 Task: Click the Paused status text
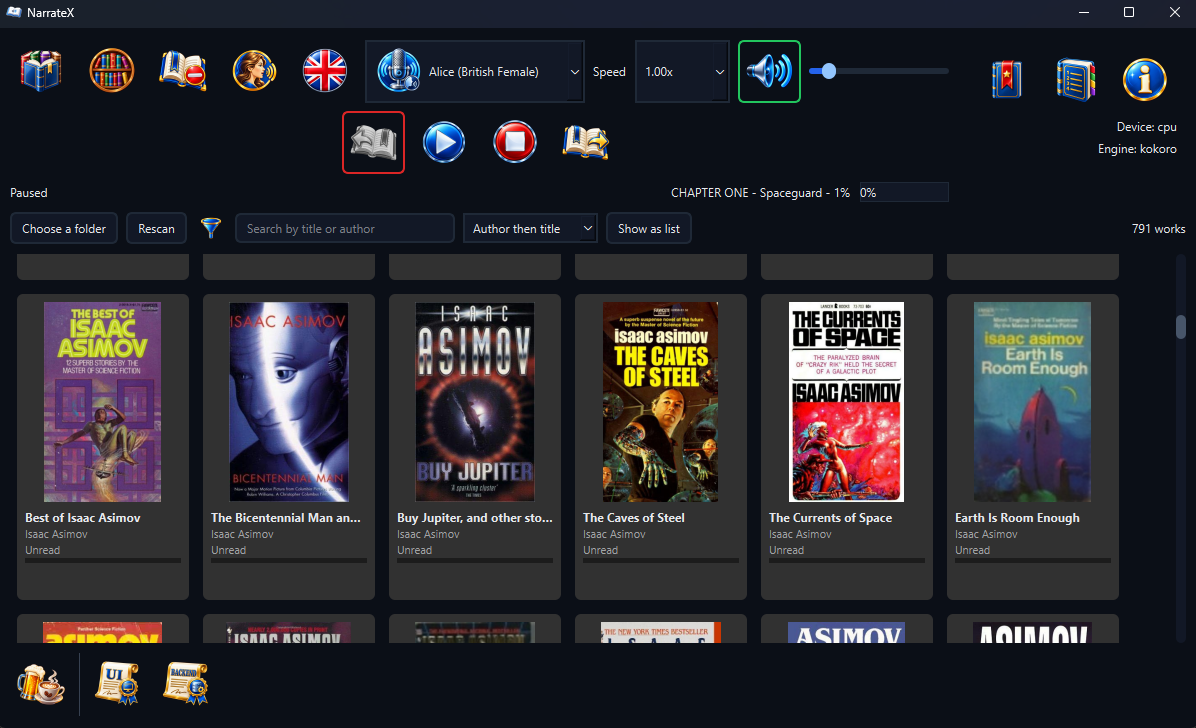[29, 193]
